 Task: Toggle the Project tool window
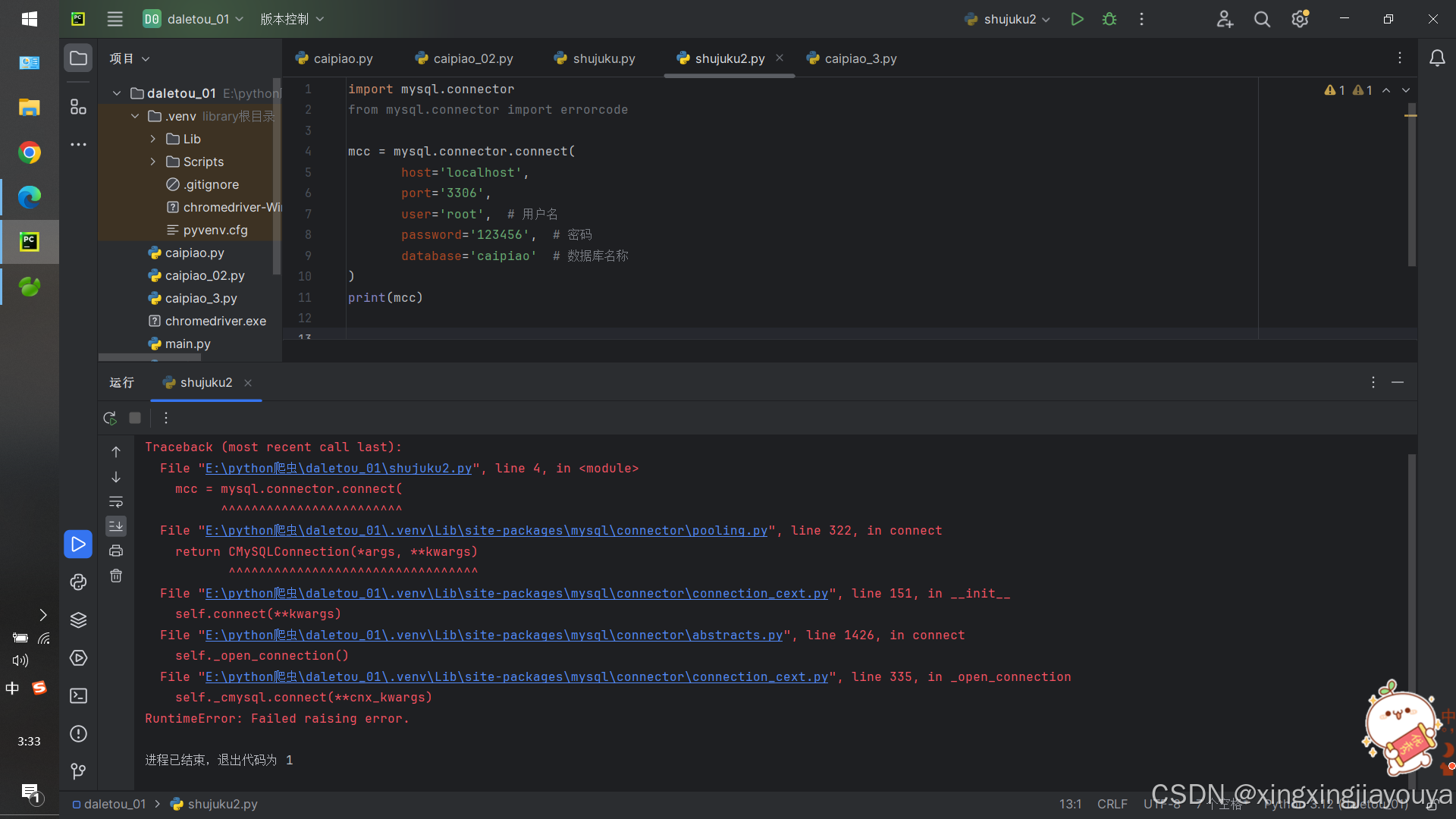[78, 58]
